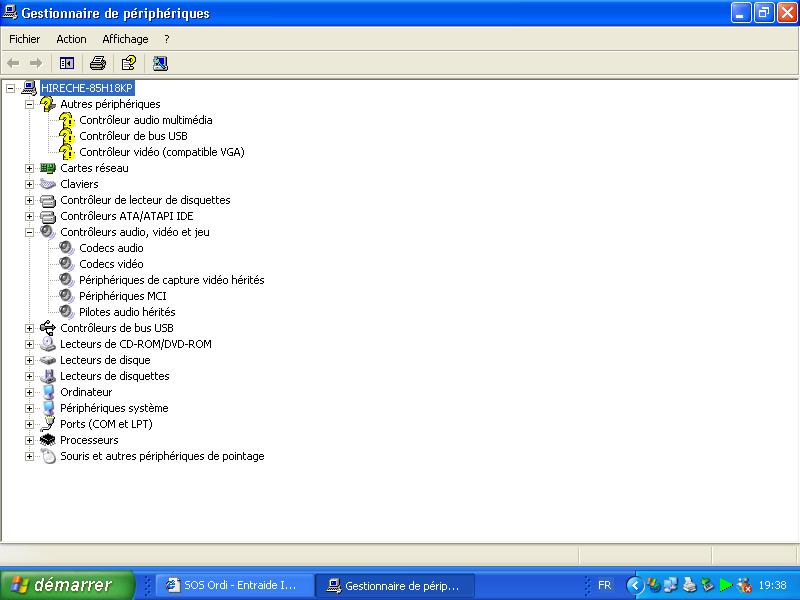Screen dimensions: 800x600
Task: Click the Gestionnaire de périphériques title bar
Action: tap(365, 13)
